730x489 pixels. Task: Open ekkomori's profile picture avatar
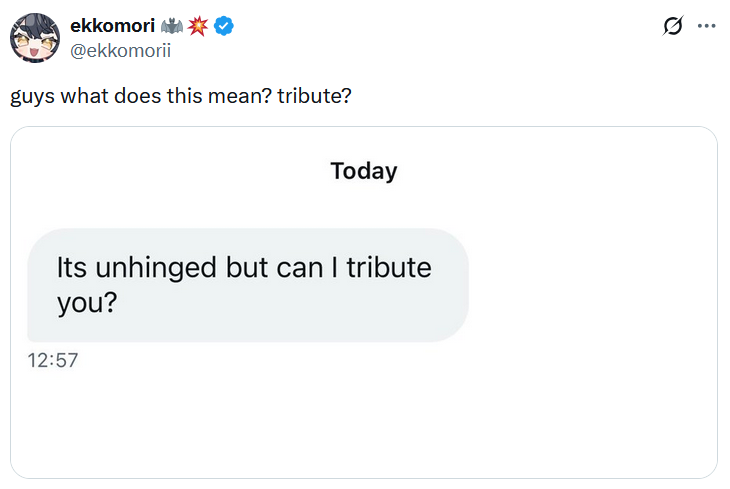tap(32, 37)
